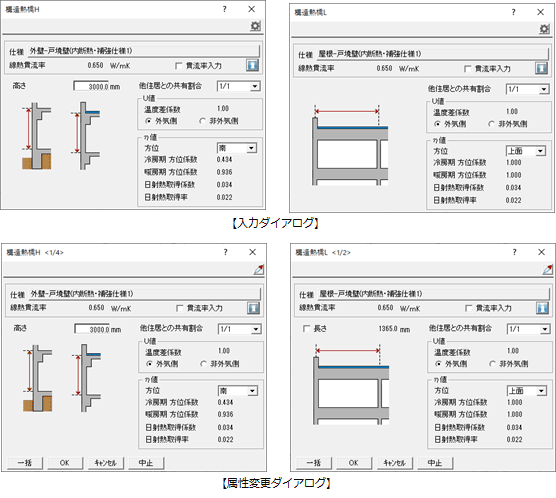Screen dimensions: 556x498
Task: Enable the 貫流率入力 checkbox in the 構造熱橋H input dialog
Action: coord(179,66)
